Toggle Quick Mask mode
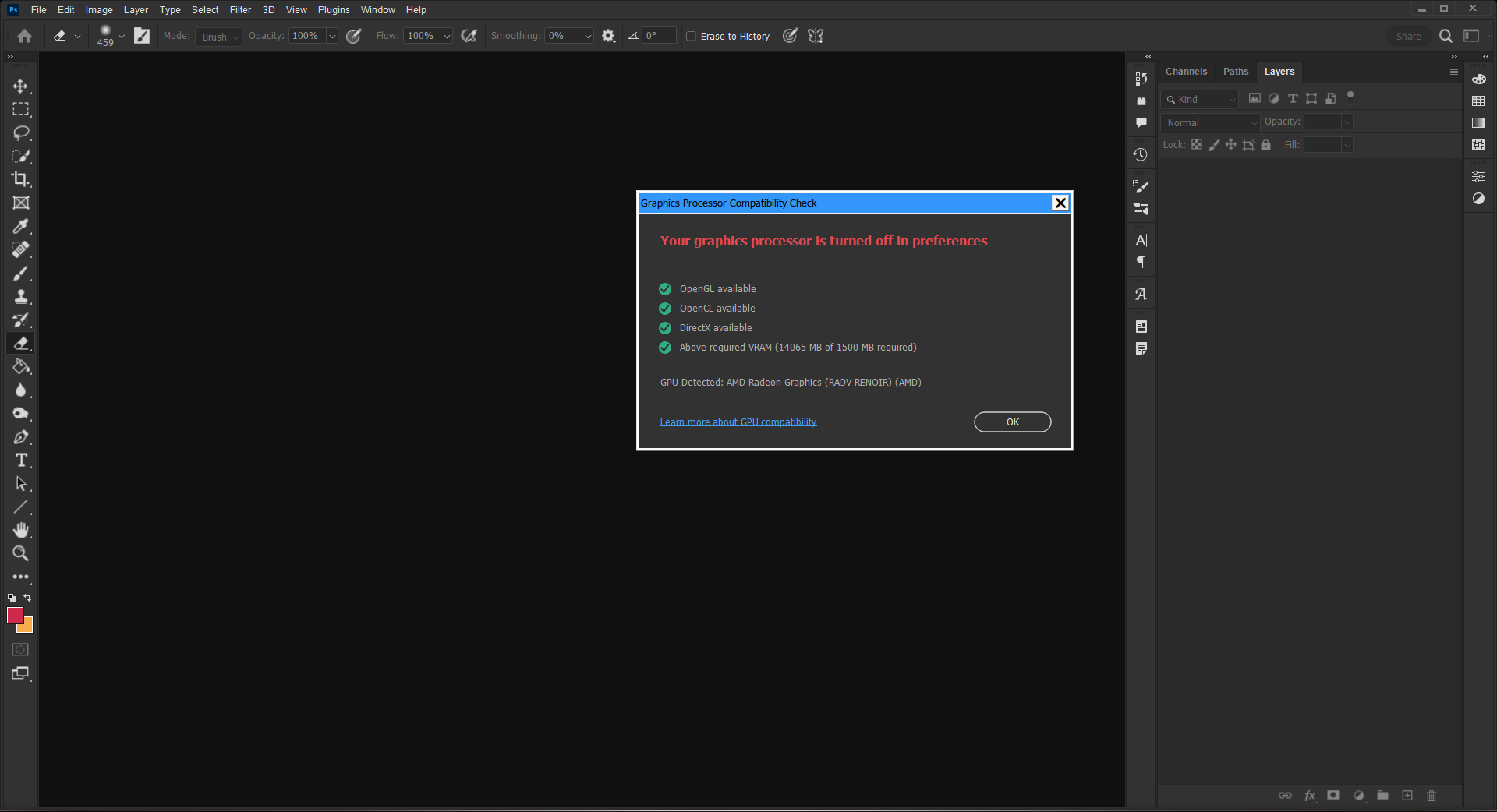The image size is (1497, 812). coord(21,649)
